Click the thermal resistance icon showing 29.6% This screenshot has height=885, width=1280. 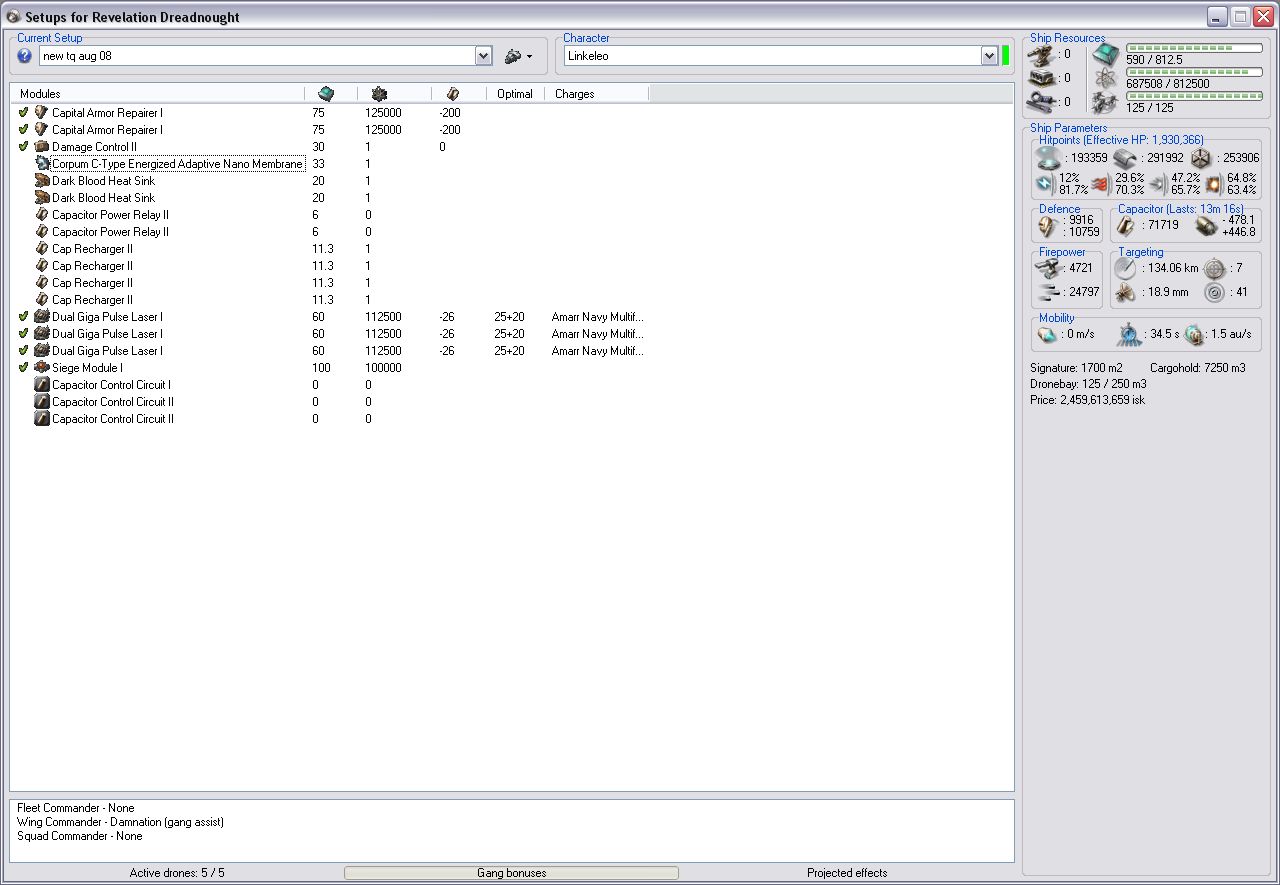1101,184
